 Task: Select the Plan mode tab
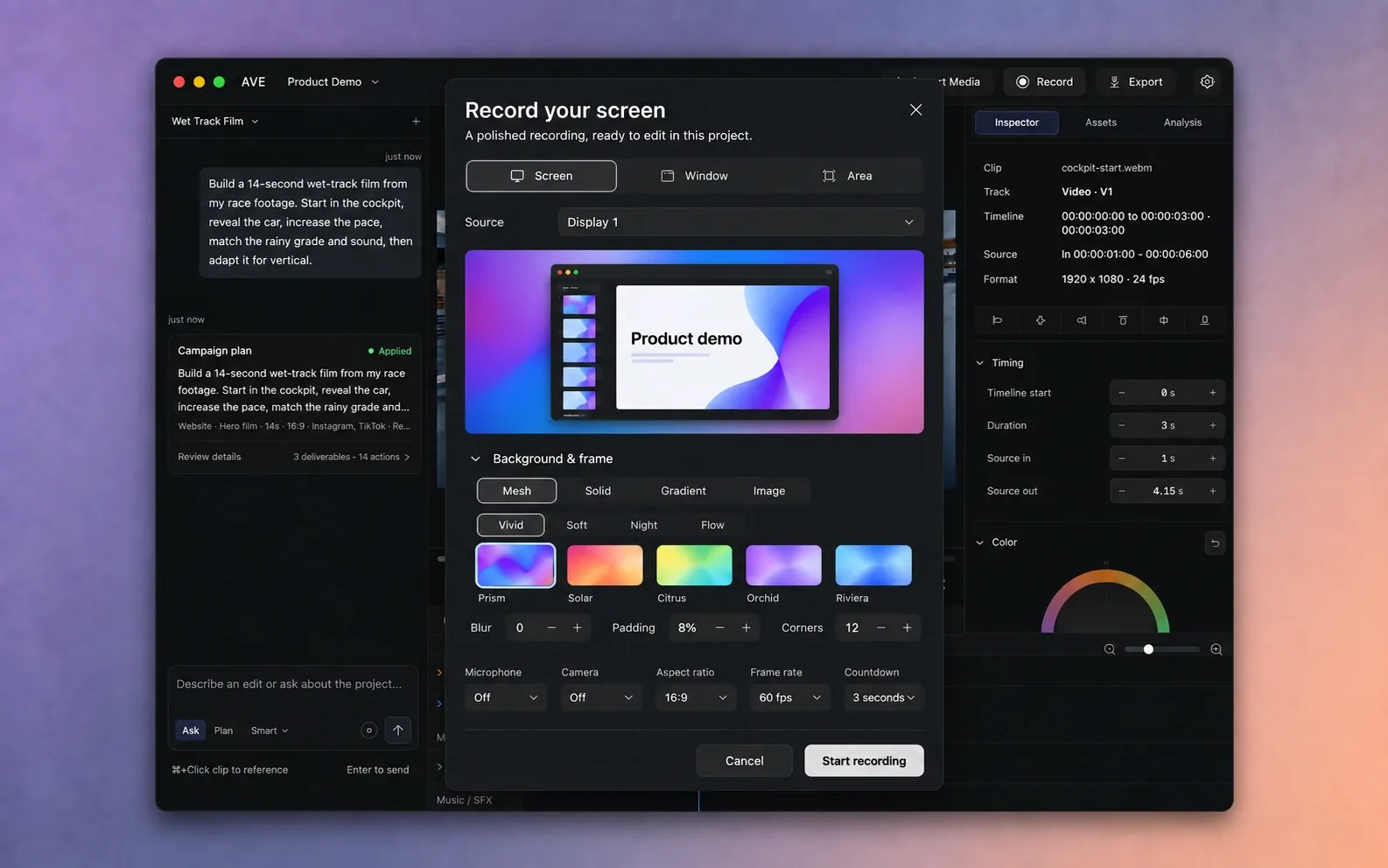223,731
